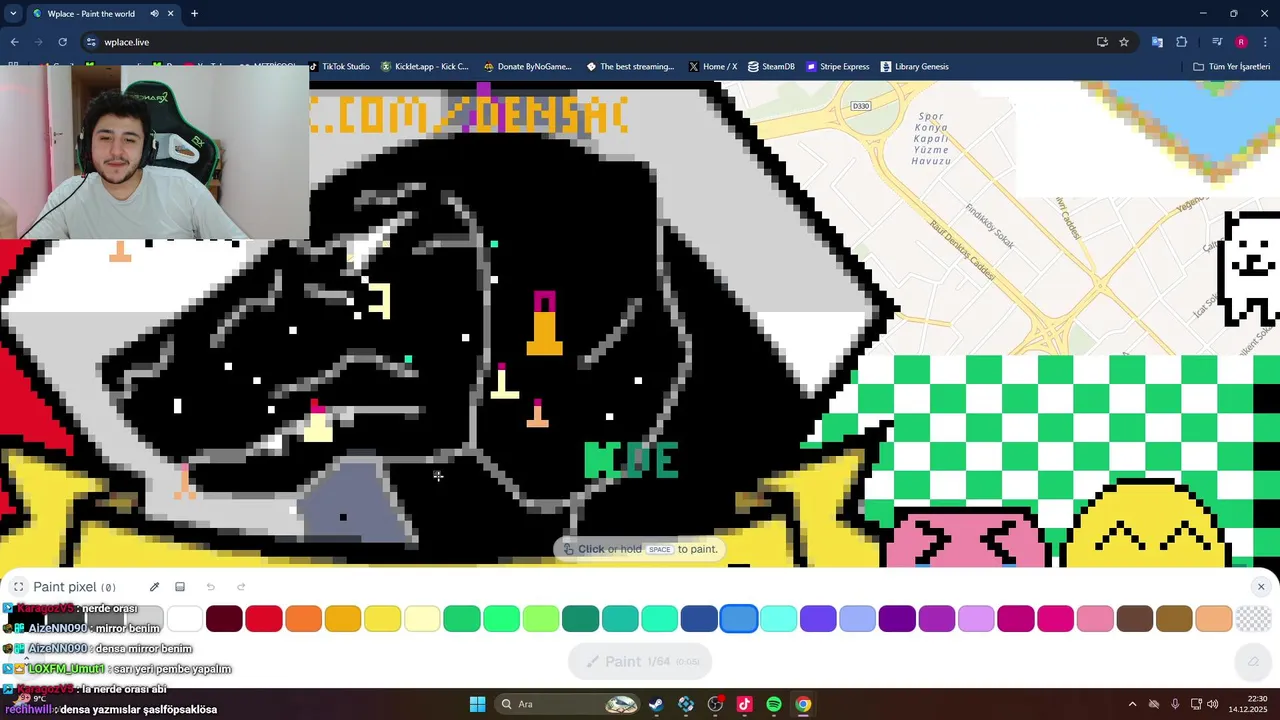The width and height of the screenshot is (1280, 720).
Task: Open the Chrome three-dot menu
Action: click(1265, 42)
